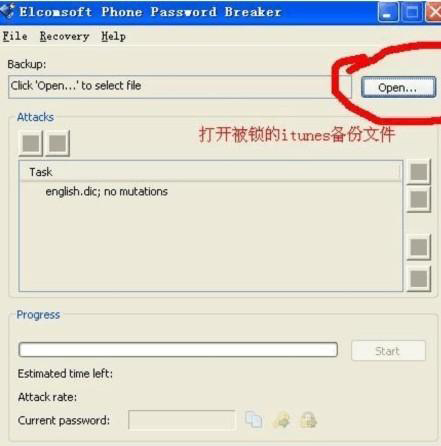The width and height of the screenshot is (441, 446).
Task: Click the attack progress bar
Action: pyautogui.click(x=178, y=350)
